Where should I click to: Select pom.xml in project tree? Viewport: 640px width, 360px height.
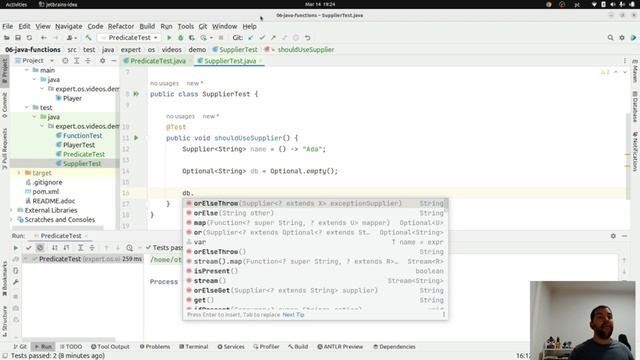pos(45,191)
